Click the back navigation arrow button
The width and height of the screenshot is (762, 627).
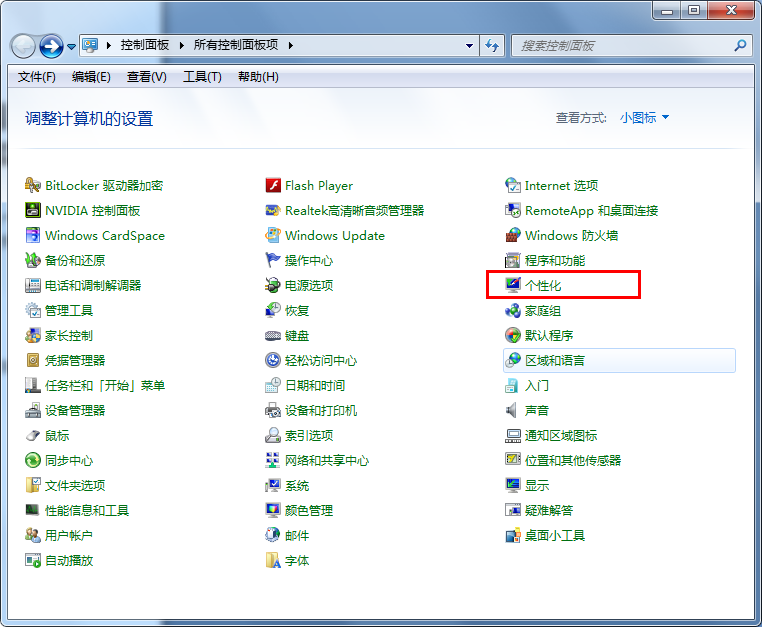(23, 47)
